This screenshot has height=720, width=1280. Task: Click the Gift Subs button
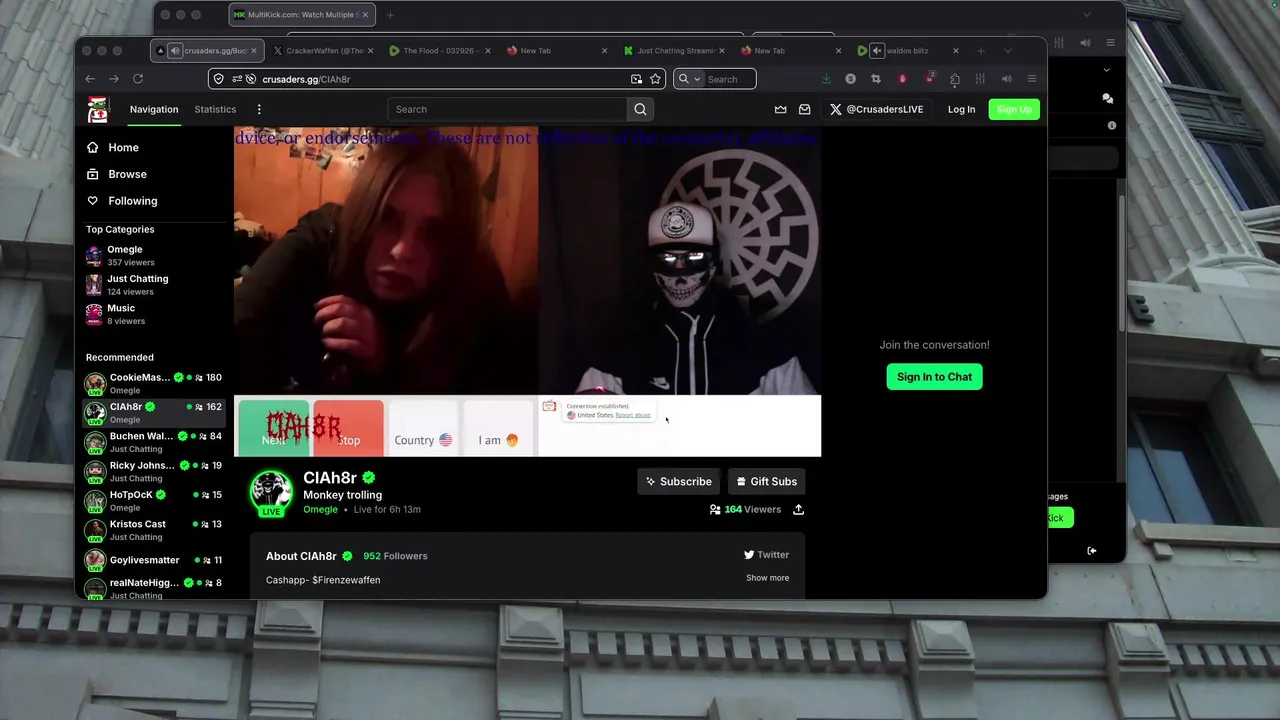767,481
